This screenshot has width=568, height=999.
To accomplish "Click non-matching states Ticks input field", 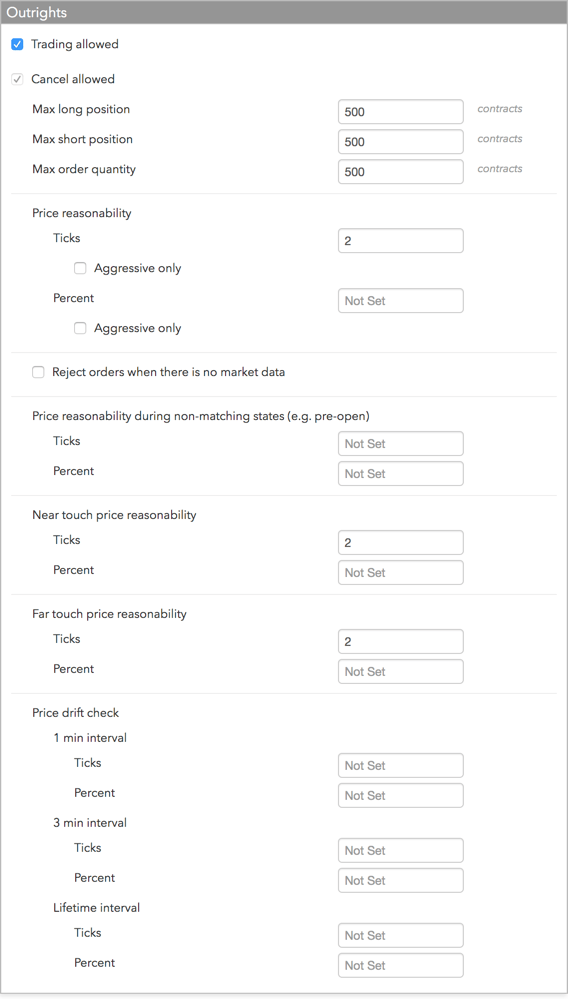I will click(401, 443).
